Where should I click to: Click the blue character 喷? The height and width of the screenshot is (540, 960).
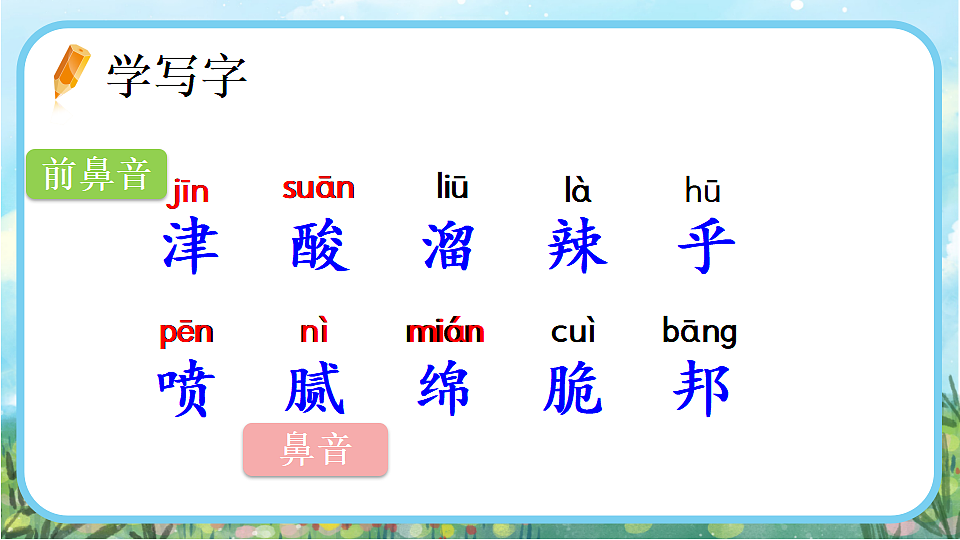(187, 389)
